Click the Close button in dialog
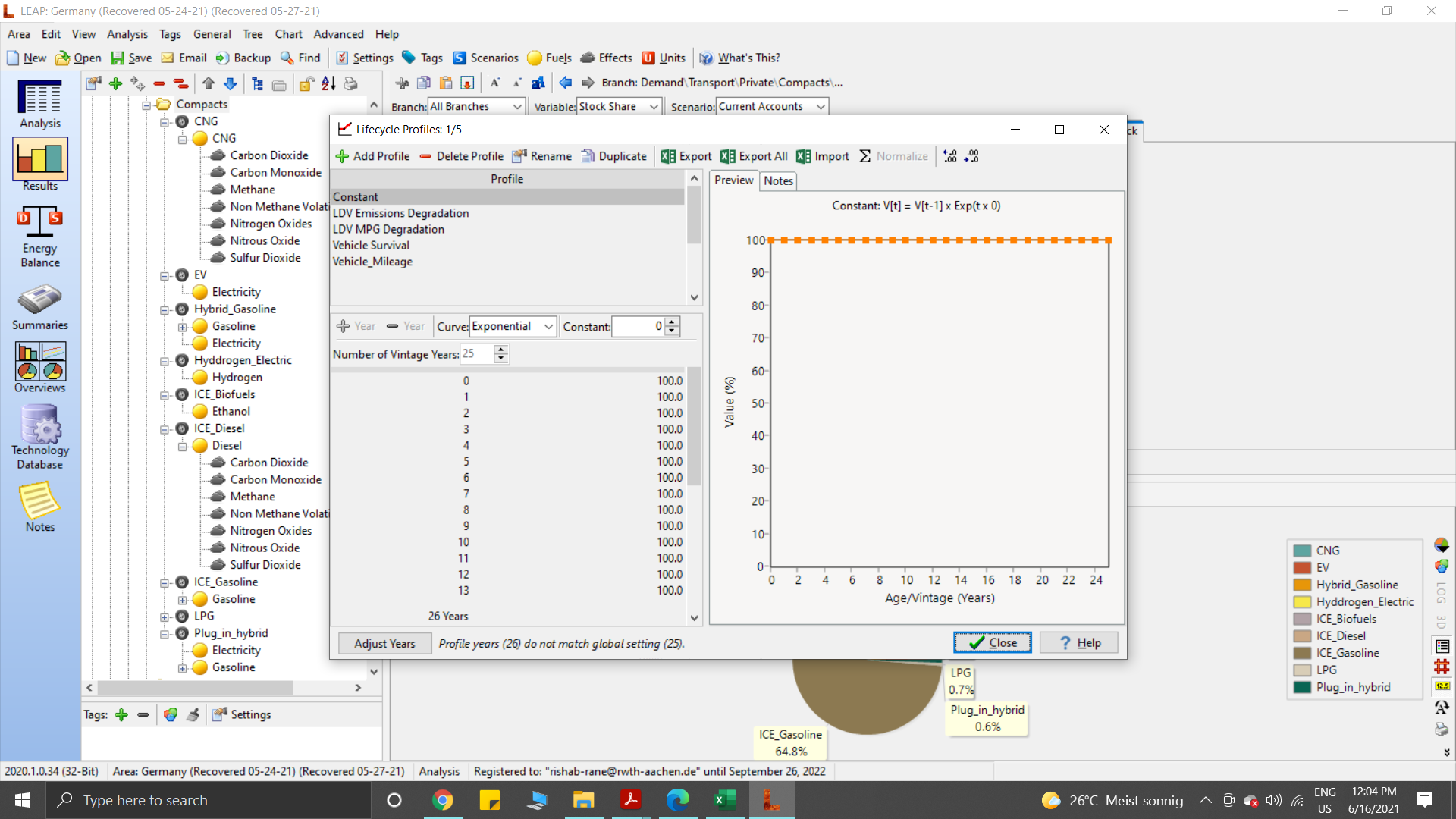This screenshot has height=819, width=1456. click(992, 642)
